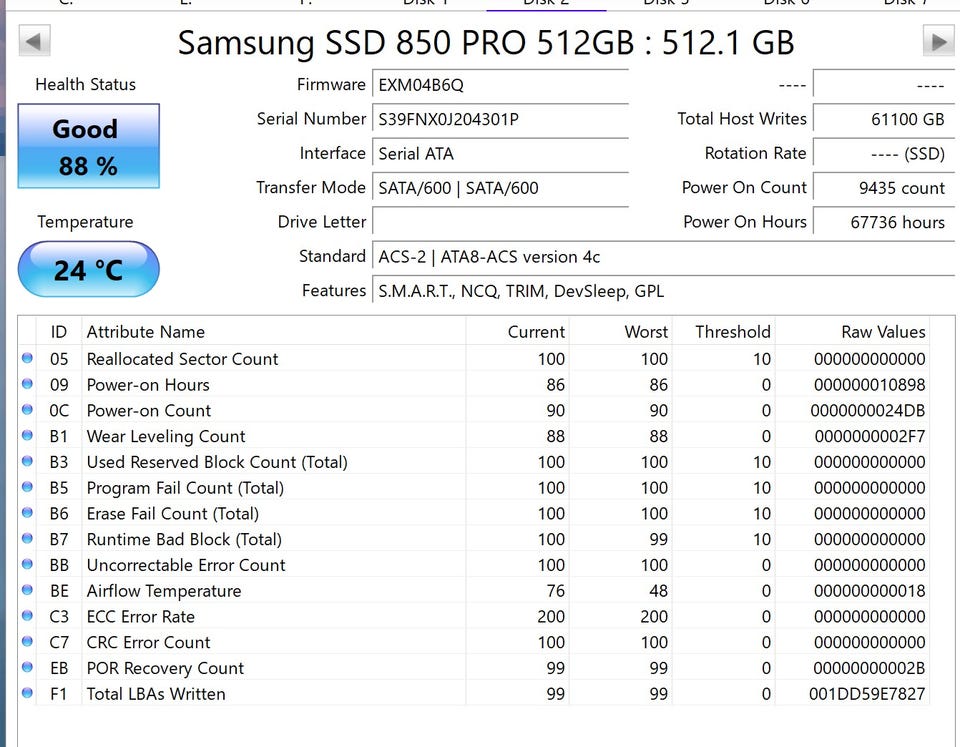This screenshot has width=960, height=747.
Task: Switch to the Disk 1 tab
Action: coord(426,3)
